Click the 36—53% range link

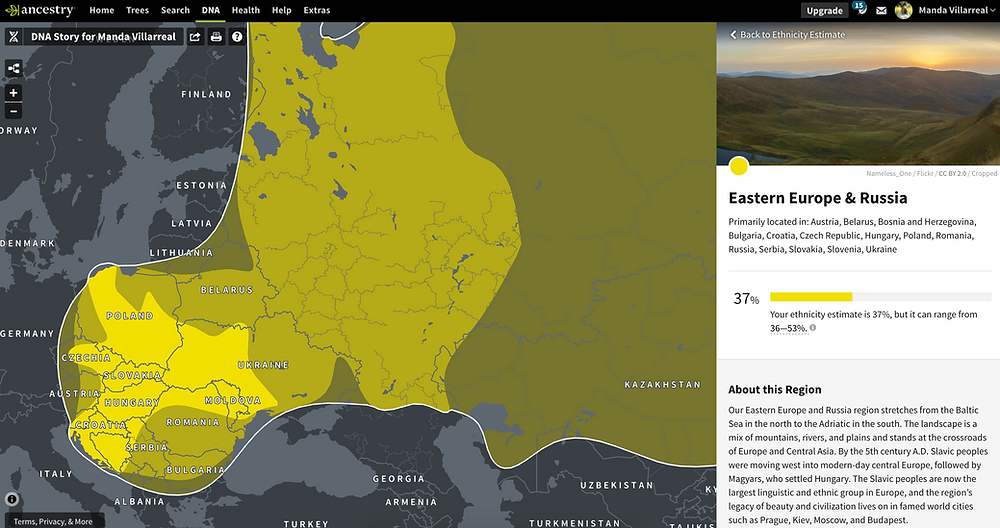click(x=788, y=328)
